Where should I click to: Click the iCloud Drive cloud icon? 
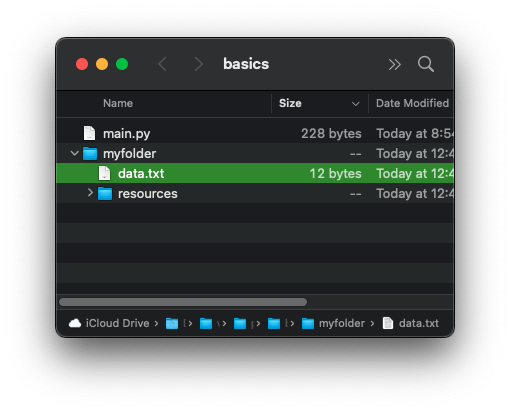(75, 323)
